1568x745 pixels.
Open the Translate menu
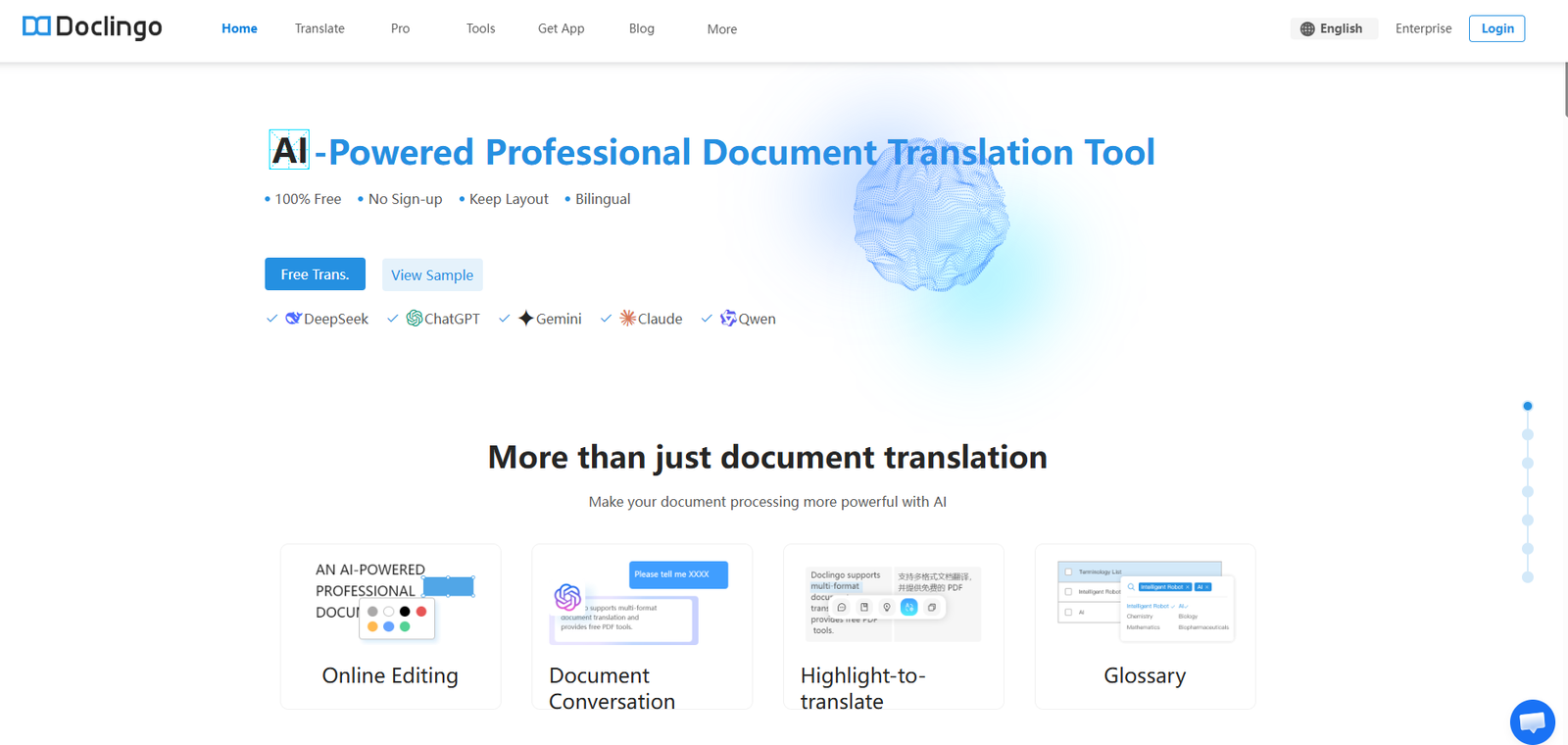(319, 28)
